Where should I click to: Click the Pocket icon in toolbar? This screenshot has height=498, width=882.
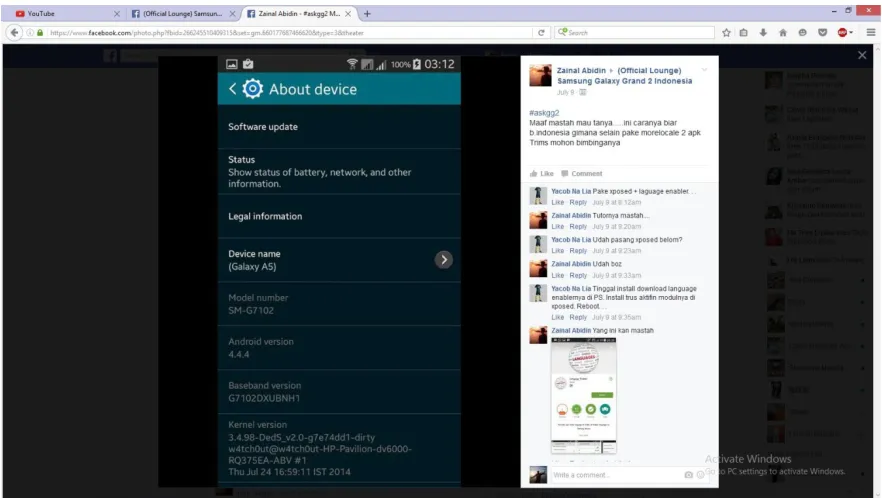822,33
